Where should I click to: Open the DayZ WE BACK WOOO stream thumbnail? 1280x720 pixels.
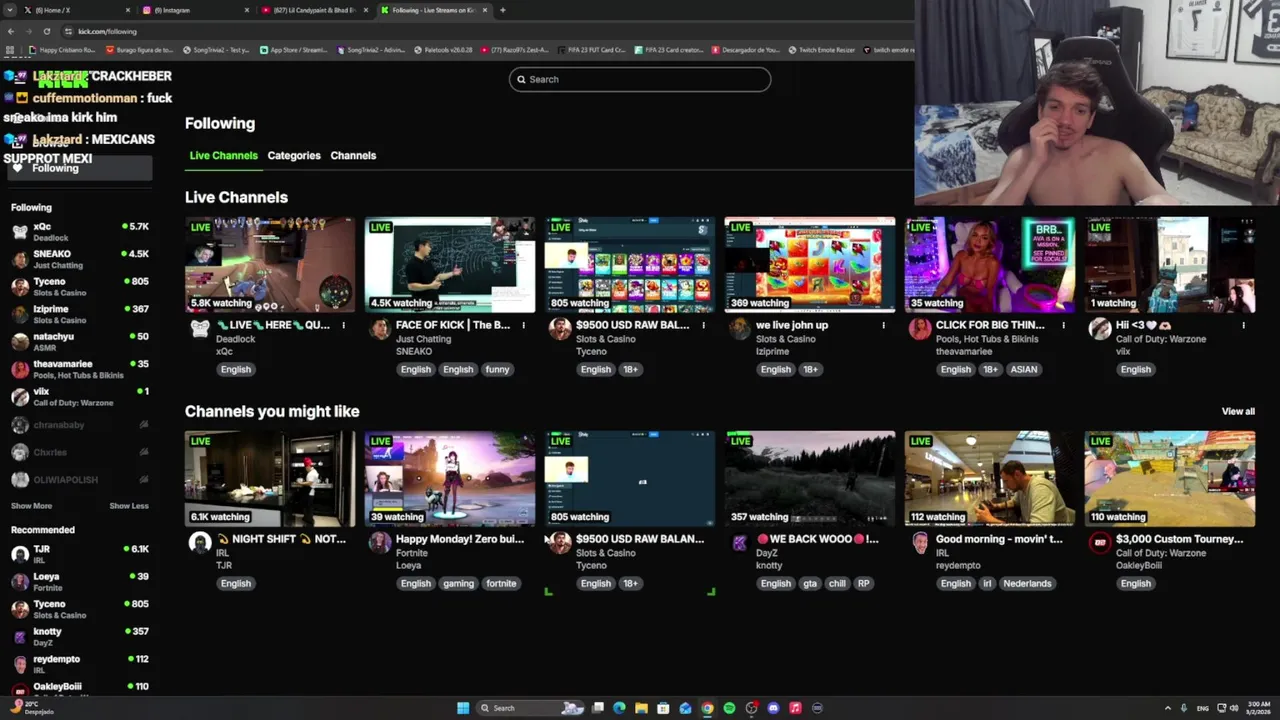click(810, 478)
